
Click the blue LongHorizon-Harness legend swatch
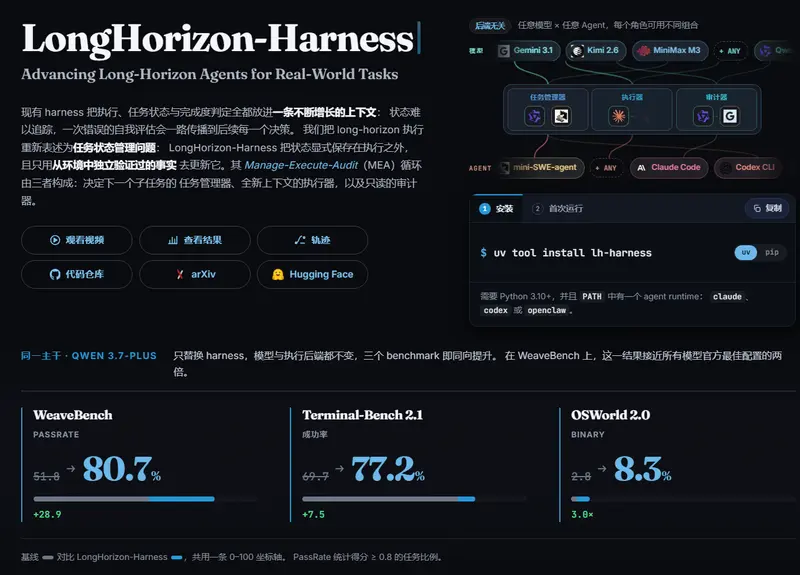tap(177, 558)
